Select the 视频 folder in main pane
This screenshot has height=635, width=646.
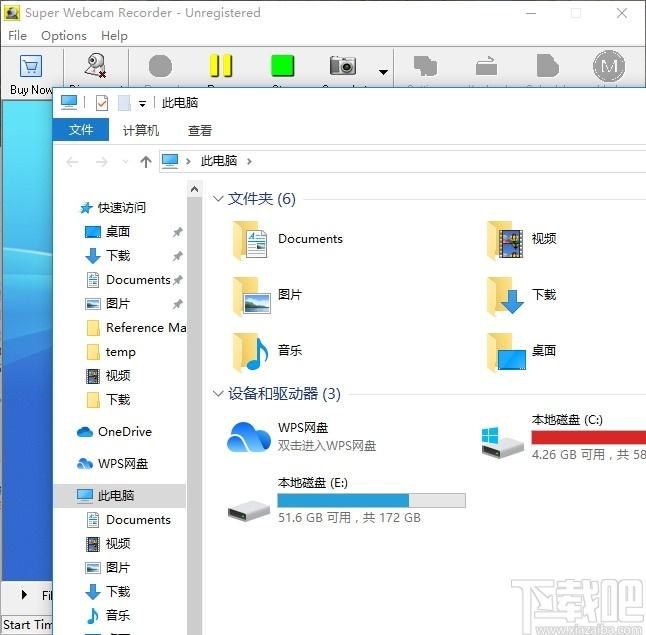coord(521,240)
